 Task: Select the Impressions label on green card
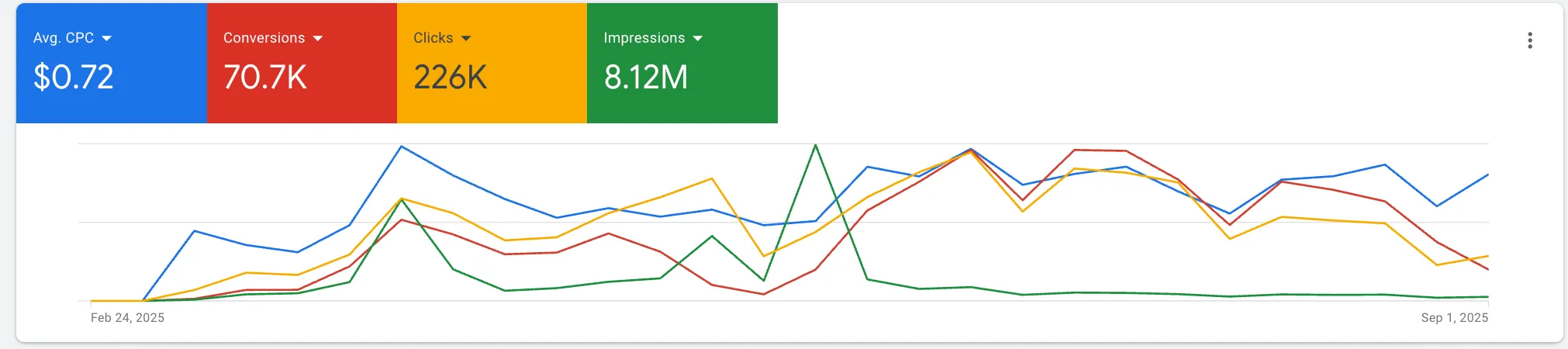[x=644, y=38]
